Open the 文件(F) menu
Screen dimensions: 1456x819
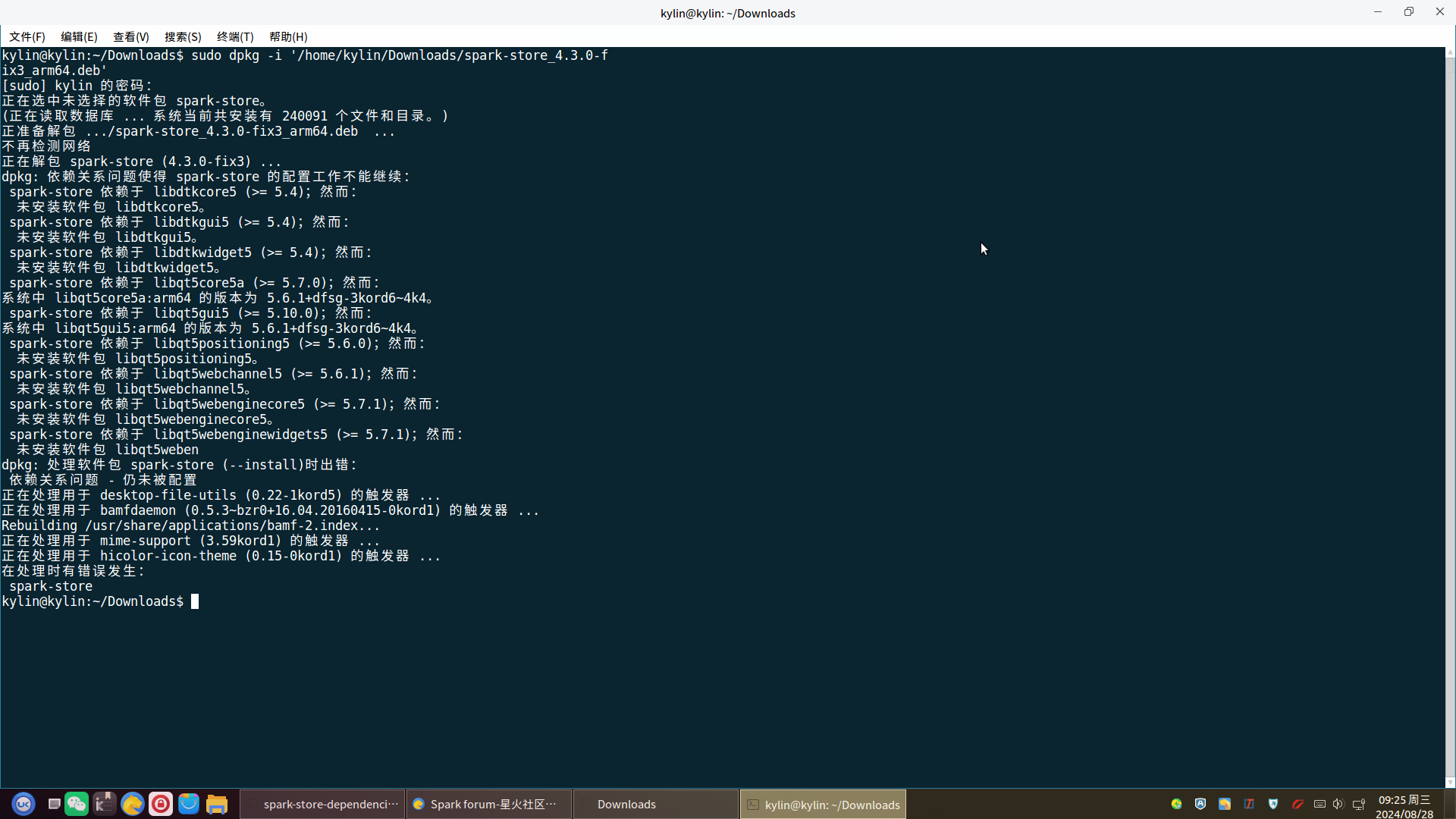27,36
